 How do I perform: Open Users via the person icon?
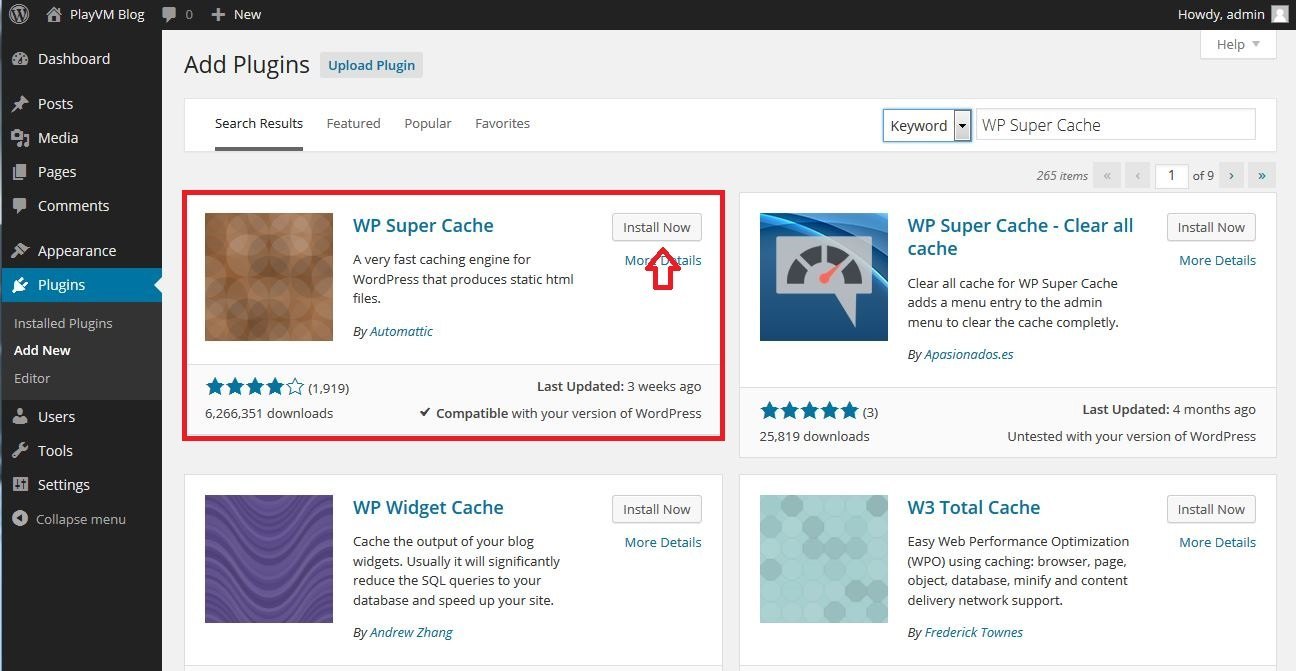[x=22, y=416]
